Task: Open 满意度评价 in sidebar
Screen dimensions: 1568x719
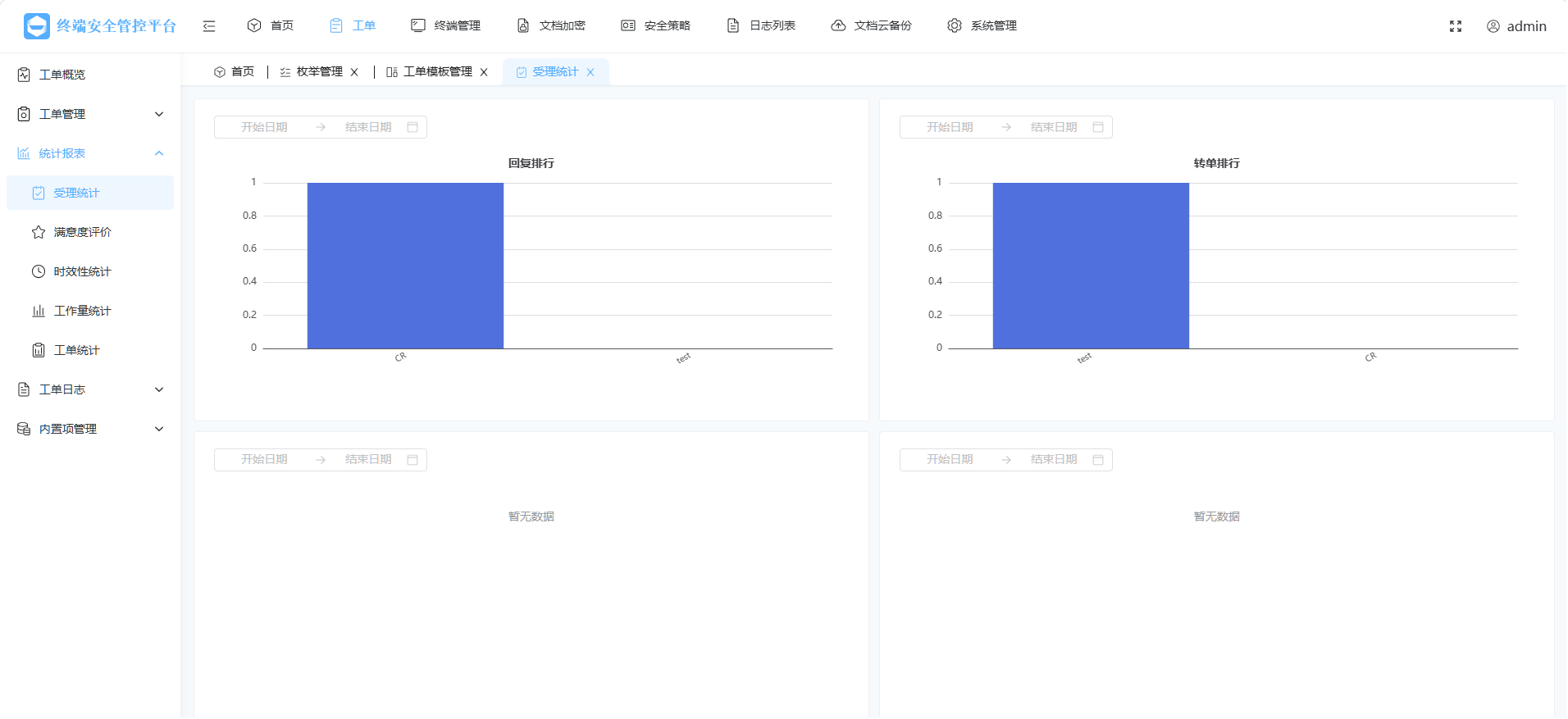Action: [90, 232]
